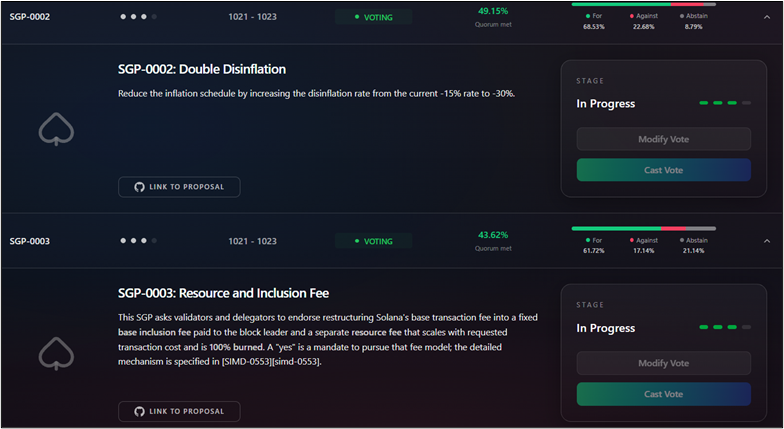This screenshot has height=429, width=784.
Task: Click the stage dots indicator on SGP-0002 row
Action: 138,16
